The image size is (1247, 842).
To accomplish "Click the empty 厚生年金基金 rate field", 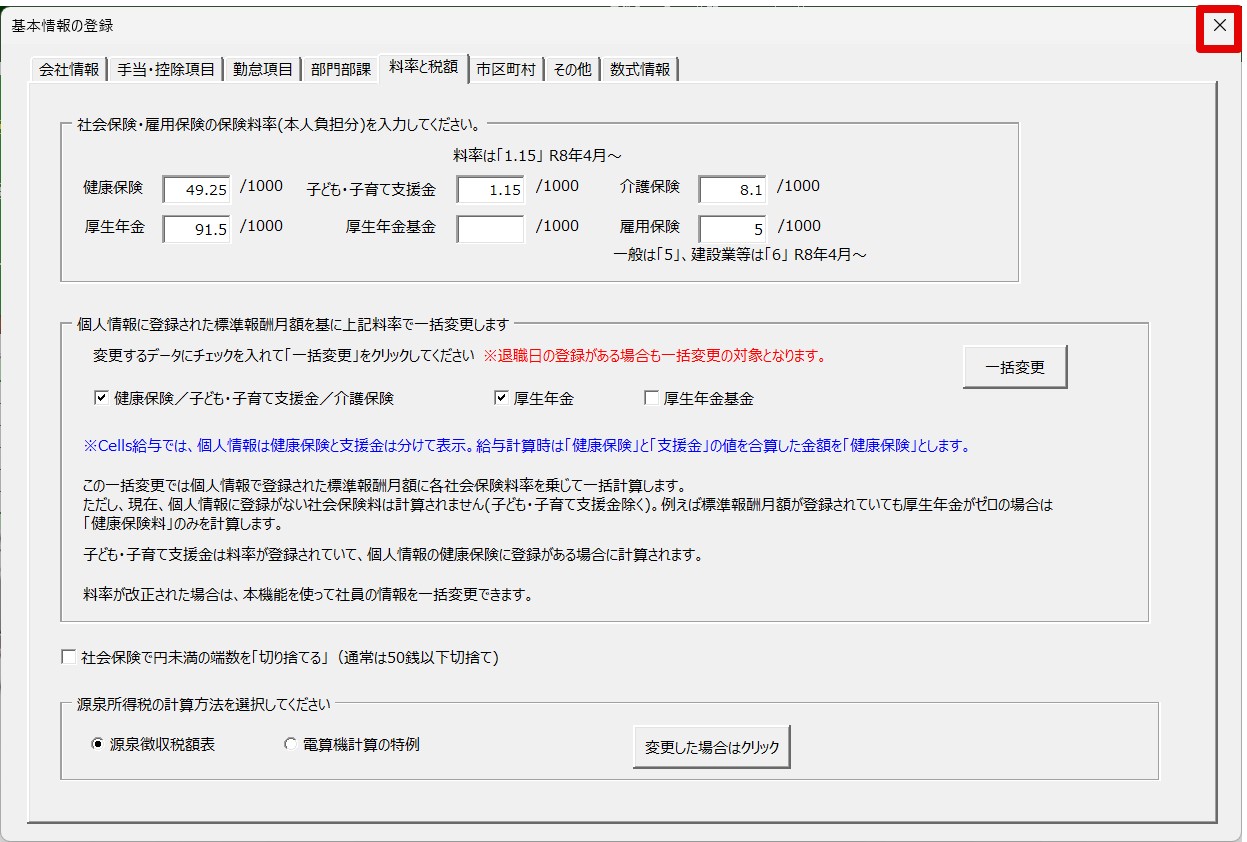I will click(x=490, y=229).
